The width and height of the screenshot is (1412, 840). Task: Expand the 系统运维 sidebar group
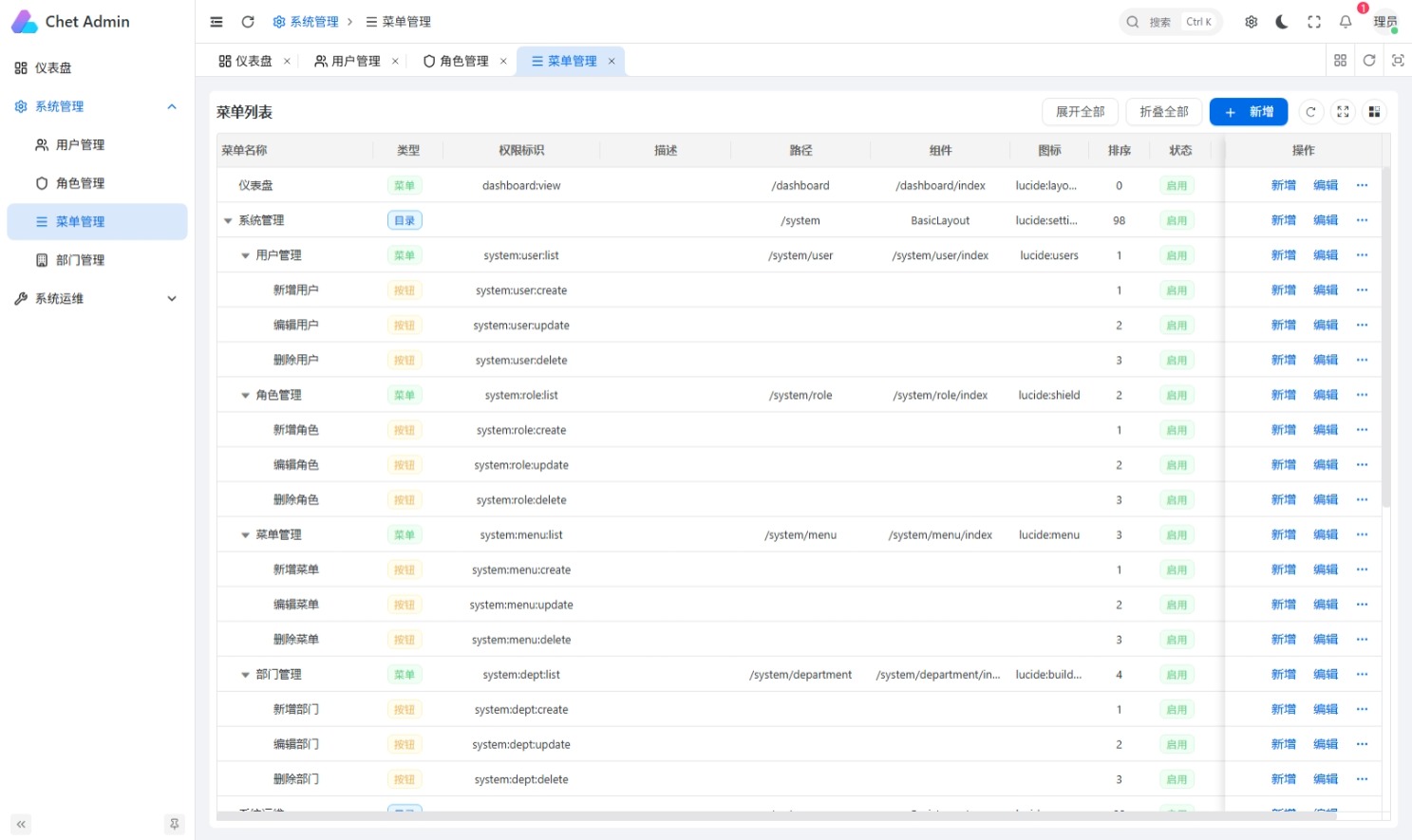97,298
